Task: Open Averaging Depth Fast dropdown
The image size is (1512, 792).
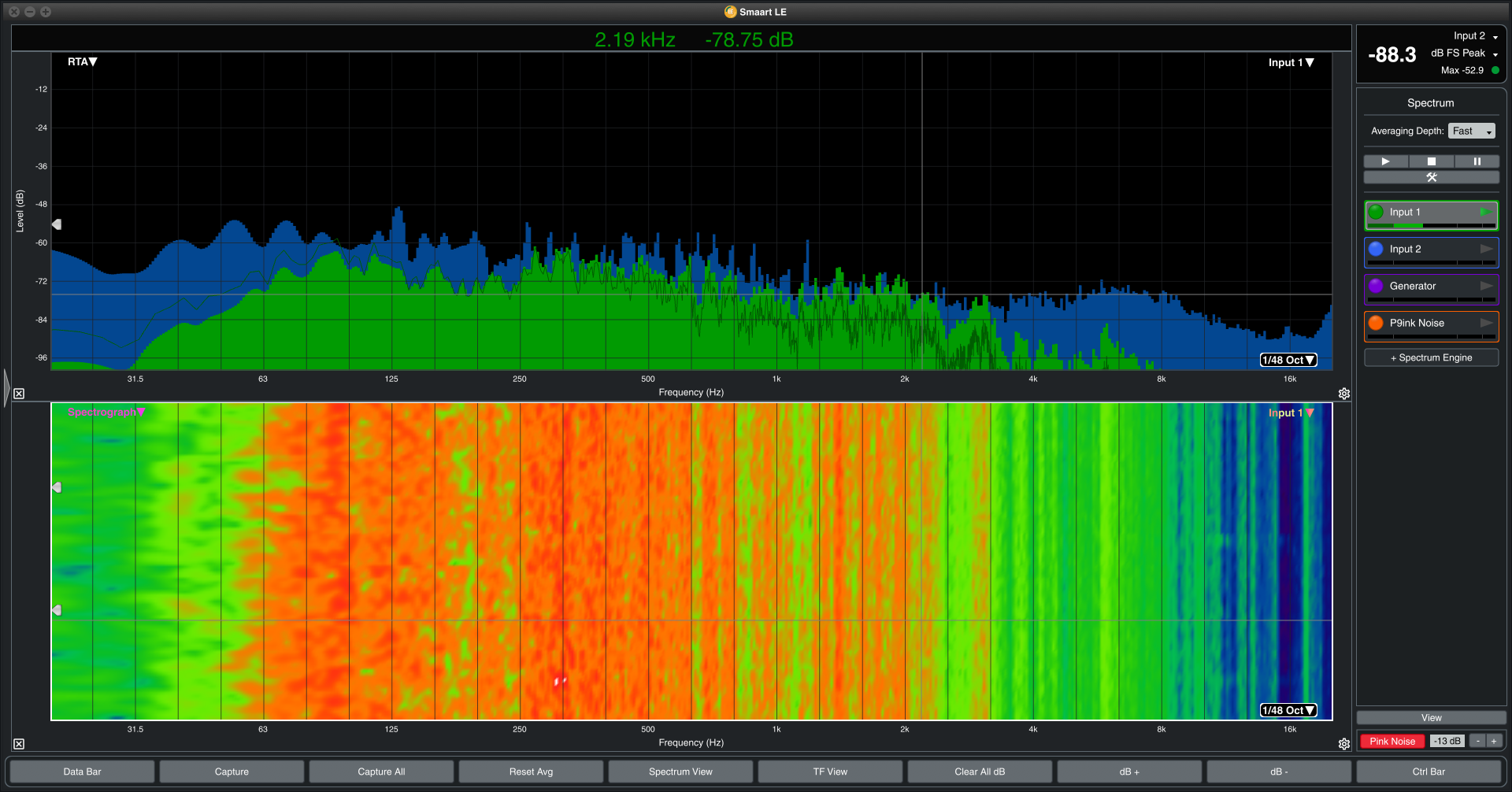Action: [1472, 131]
